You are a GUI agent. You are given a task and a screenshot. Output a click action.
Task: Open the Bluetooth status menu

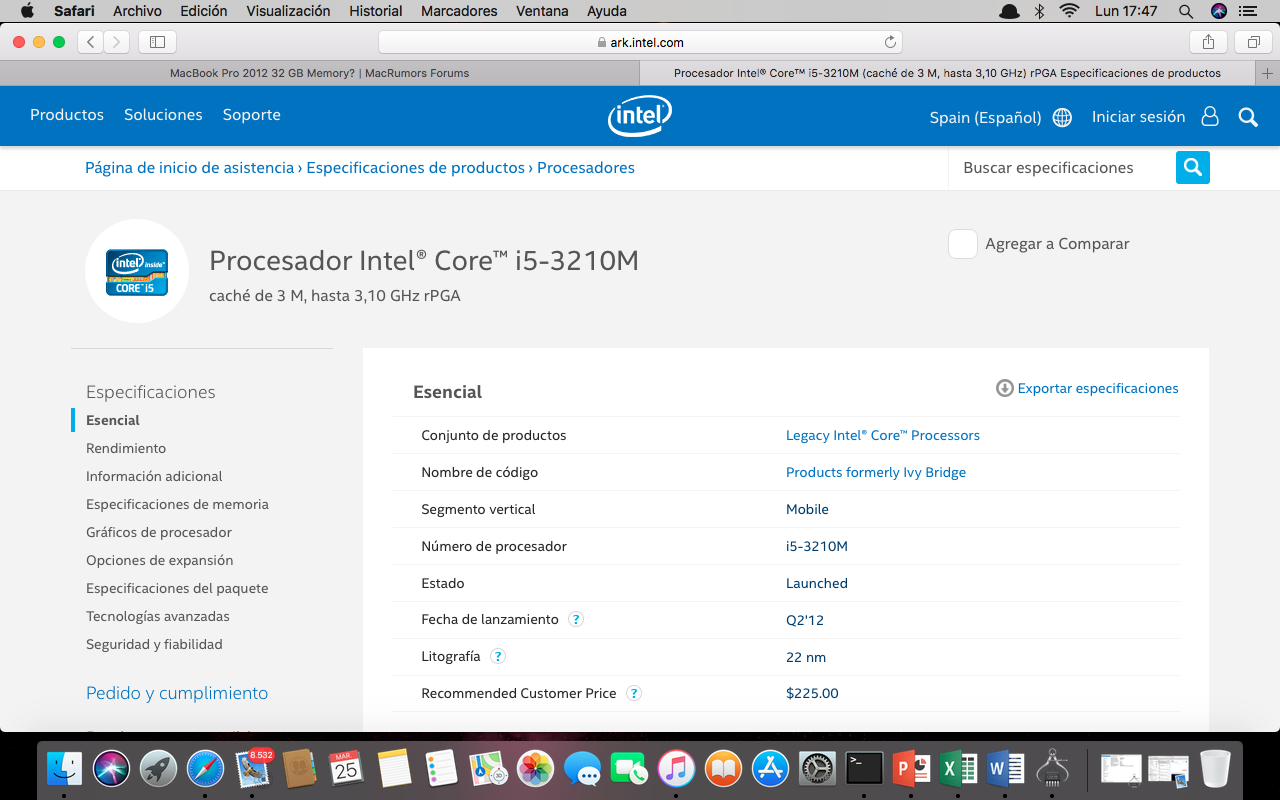[1039, 11]
